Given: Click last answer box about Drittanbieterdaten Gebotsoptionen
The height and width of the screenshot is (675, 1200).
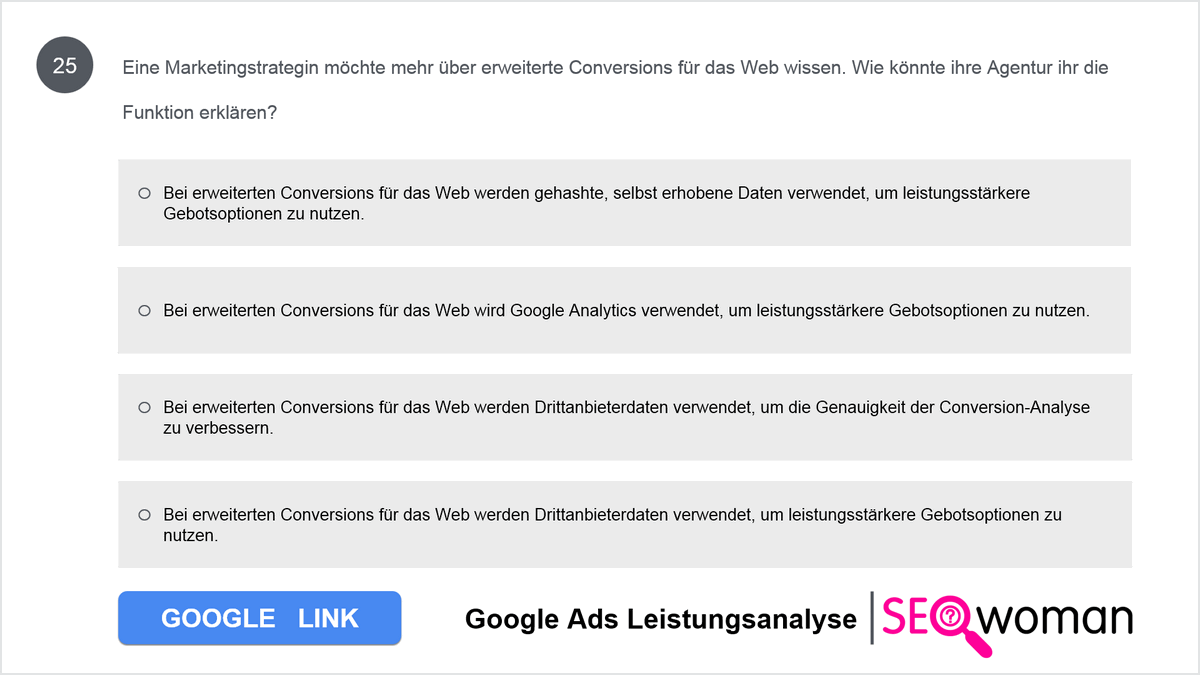Looking at the screenshot, I should (x=624, y=524).
